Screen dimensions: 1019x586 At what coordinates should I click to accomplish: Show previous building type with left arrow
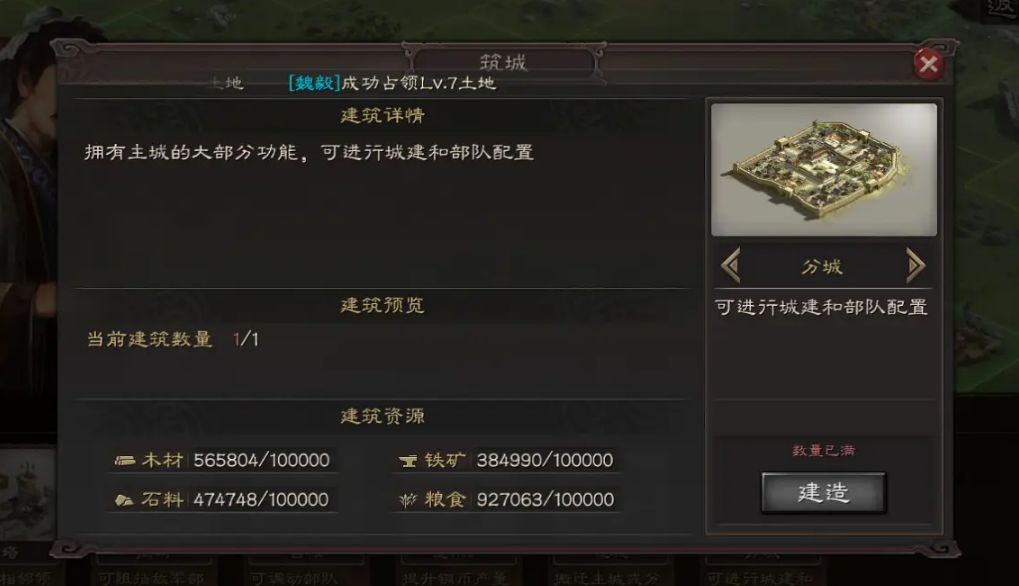pyautogui.click(x=731, y=265)
